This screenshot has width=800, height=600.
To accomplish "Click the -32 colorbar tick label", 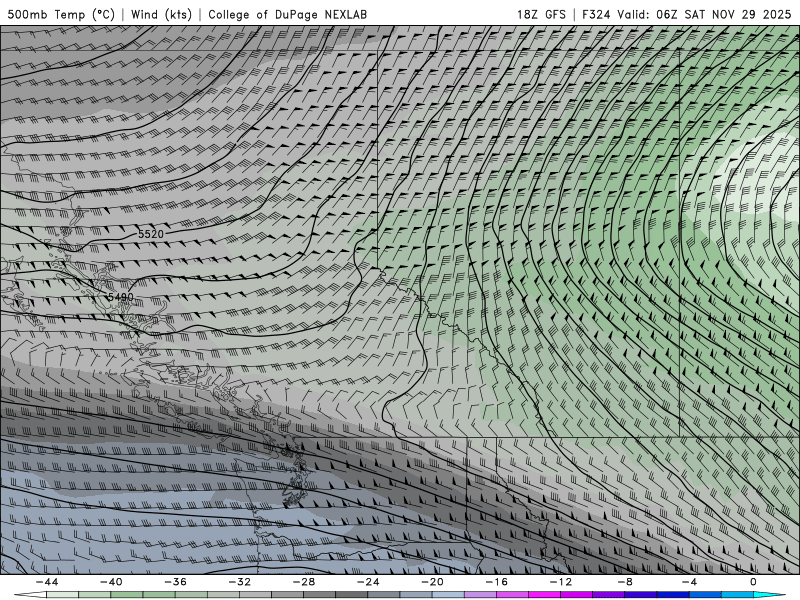I will tap(240, 582).
